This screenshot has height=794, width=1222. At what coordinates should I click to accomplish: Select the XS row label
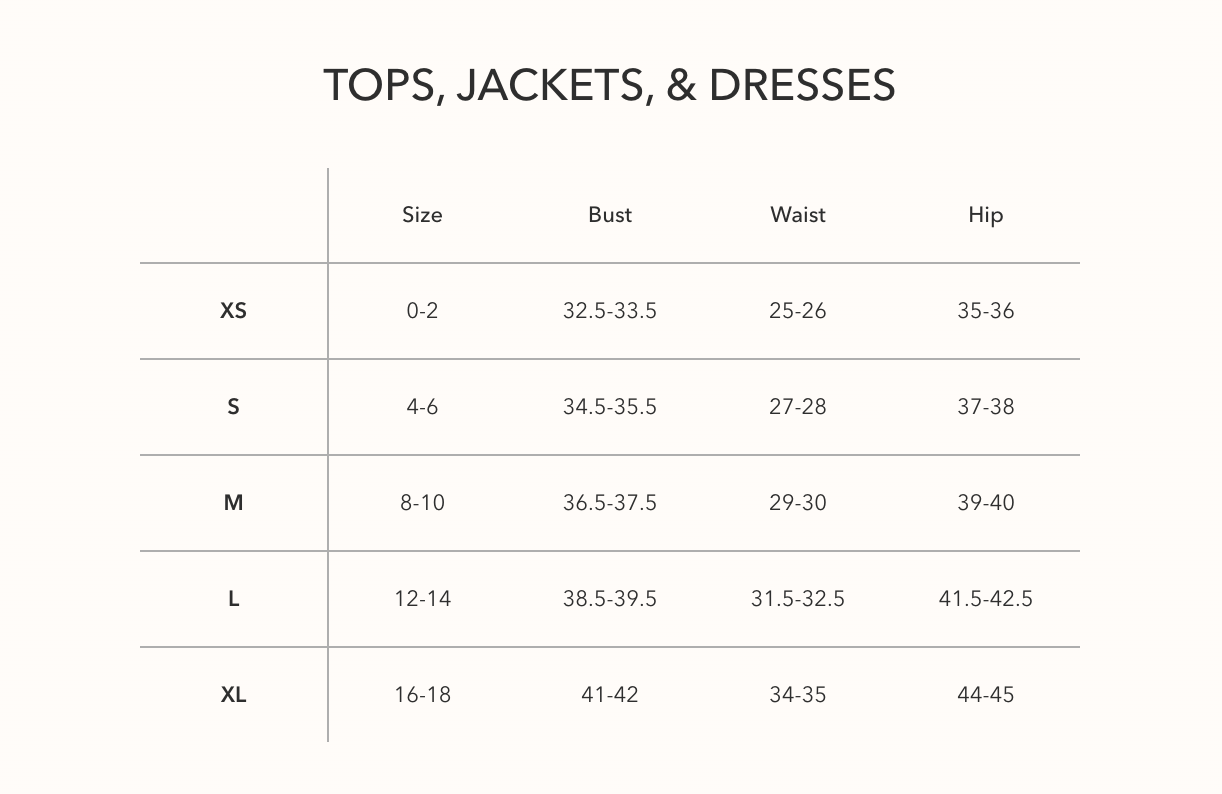click(233, 311)
